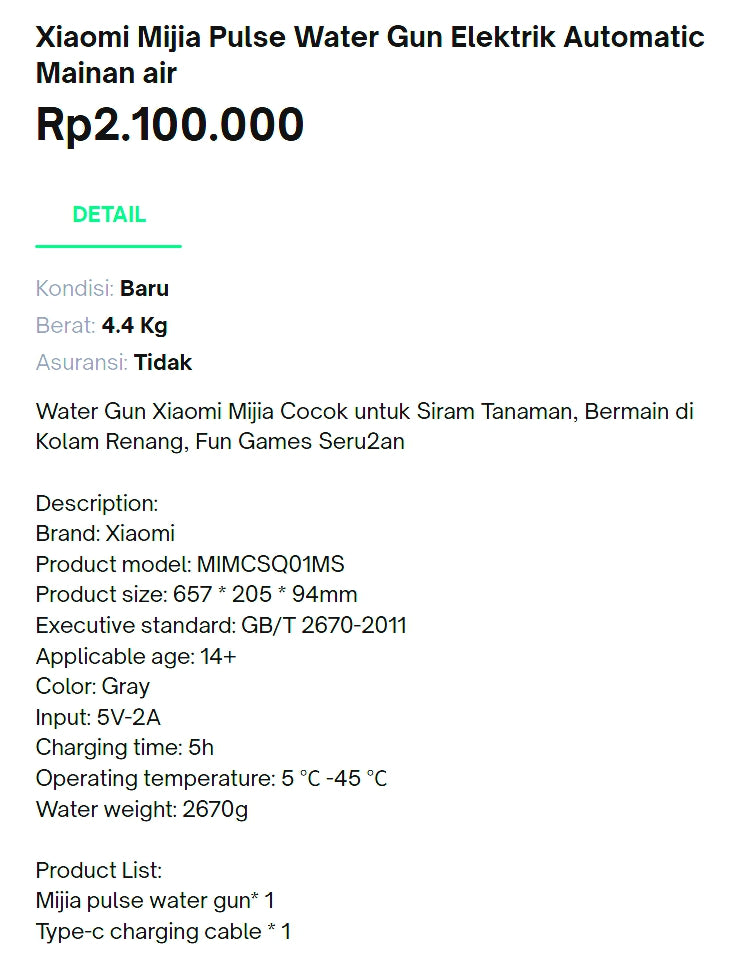Click the Kondisi: Baru line

click(102, 289)
